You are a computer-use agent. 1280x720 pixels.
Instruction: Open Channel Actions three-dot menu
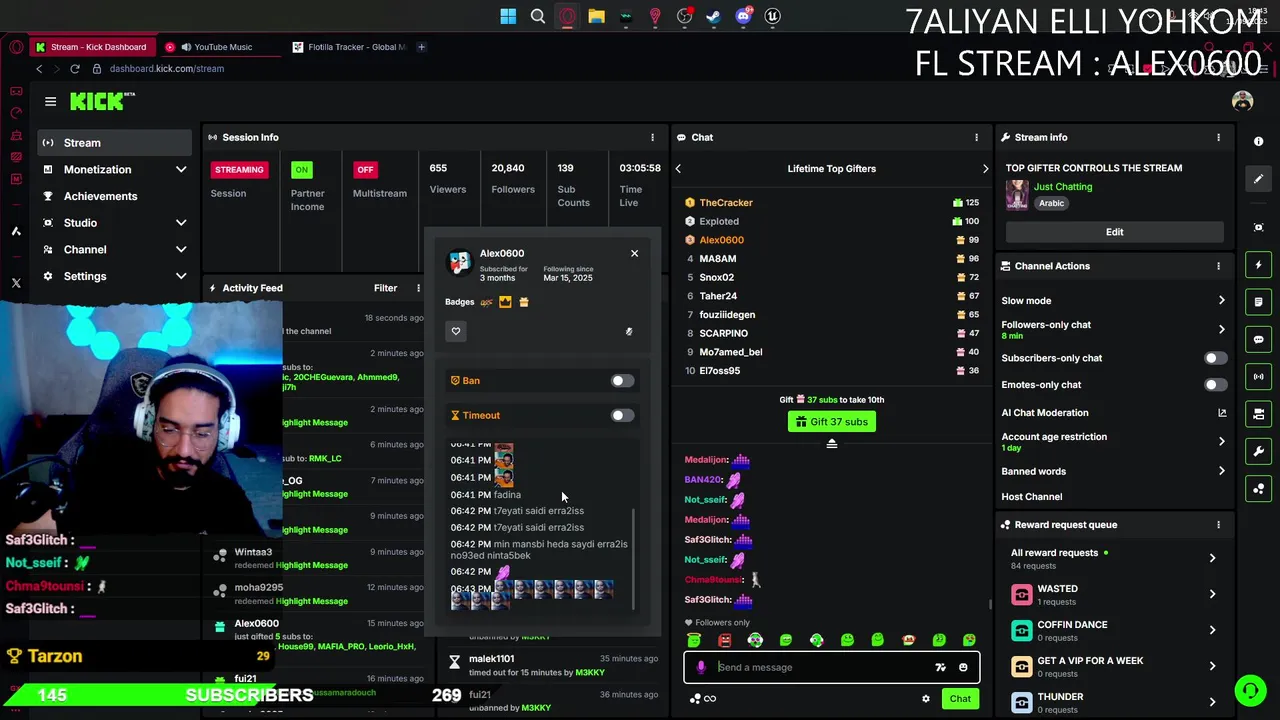pyautogui.click(x=1218, y=266)
